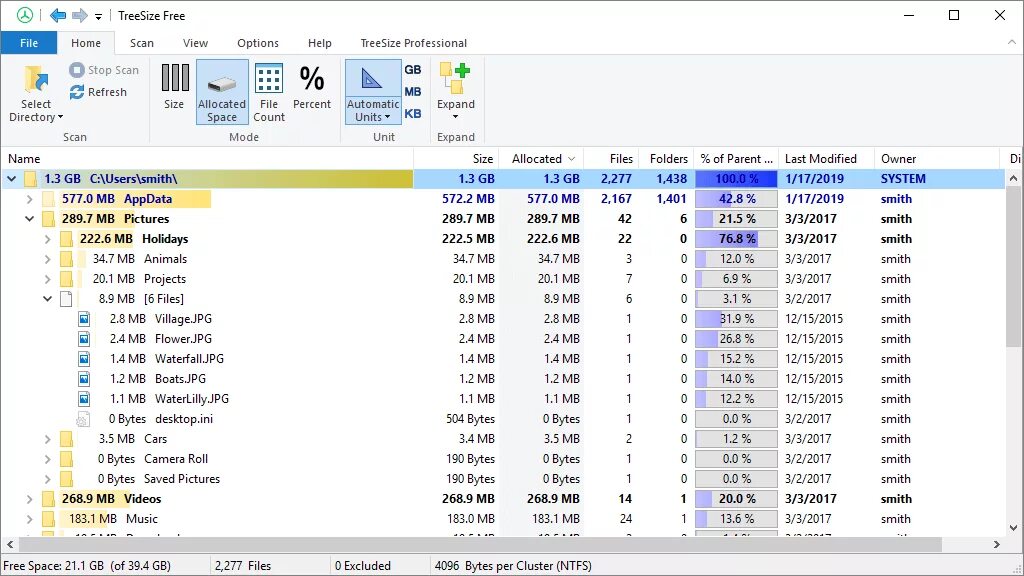Open the quick access toolbar dropdown
Image resolution: width=1024 pixels, height=576 pixels.
(99, 16)
